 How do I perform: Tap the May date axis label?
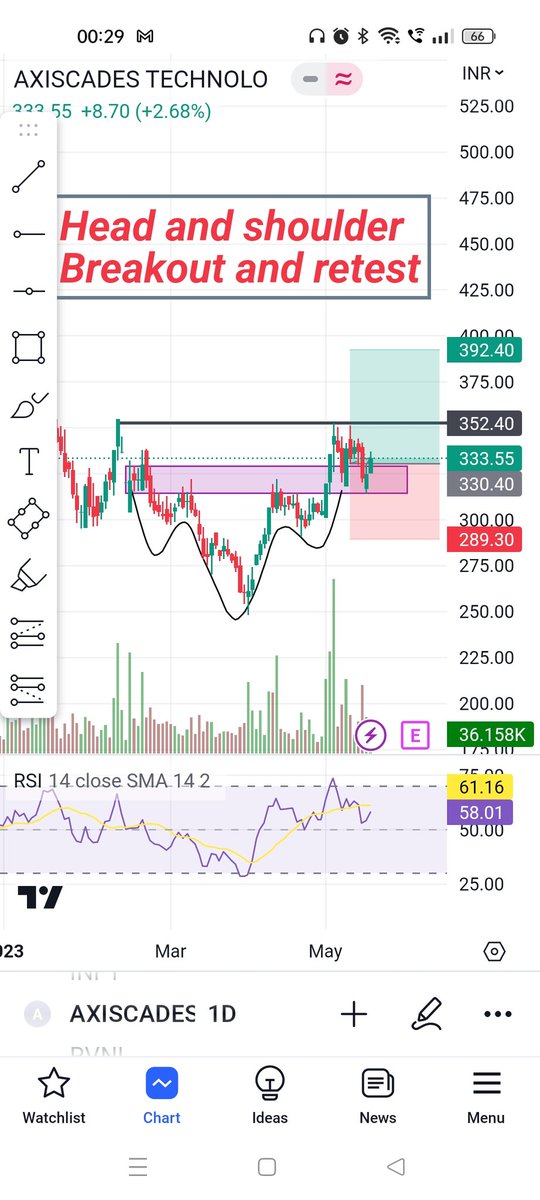[326, 951]
